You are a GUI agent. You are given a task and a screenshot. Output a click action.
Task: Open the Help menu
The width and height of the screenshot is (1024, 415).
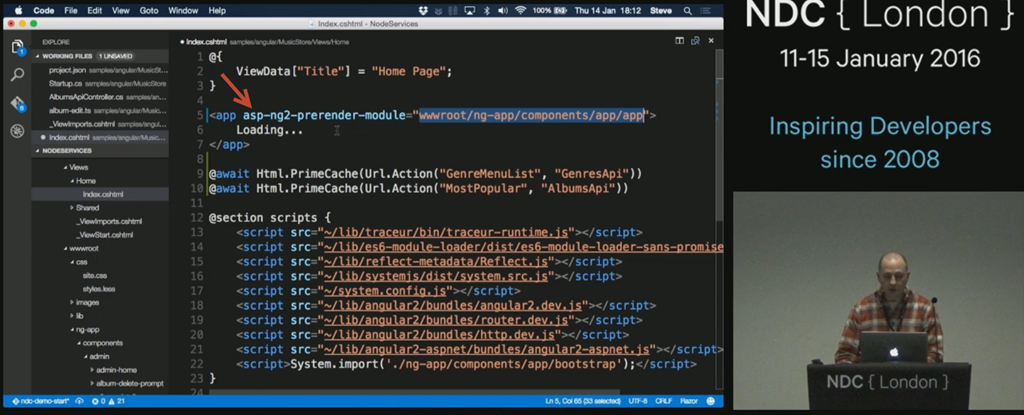pos(217,10)
